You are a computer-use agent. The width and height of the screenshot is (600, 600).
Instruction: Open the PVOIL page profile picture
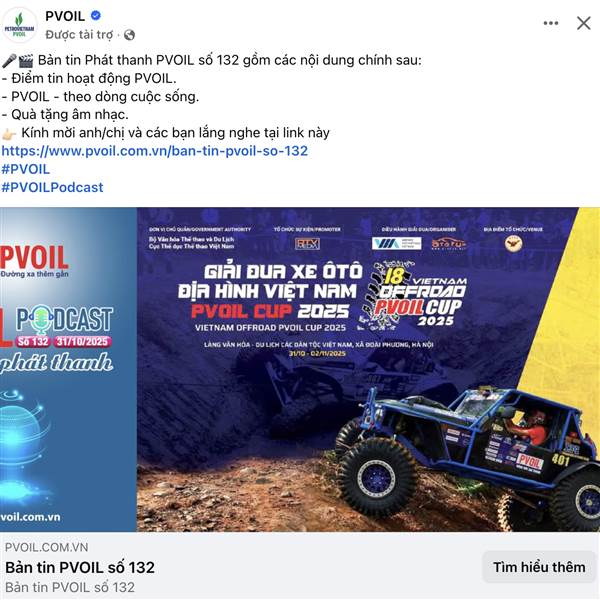[19, 25]
